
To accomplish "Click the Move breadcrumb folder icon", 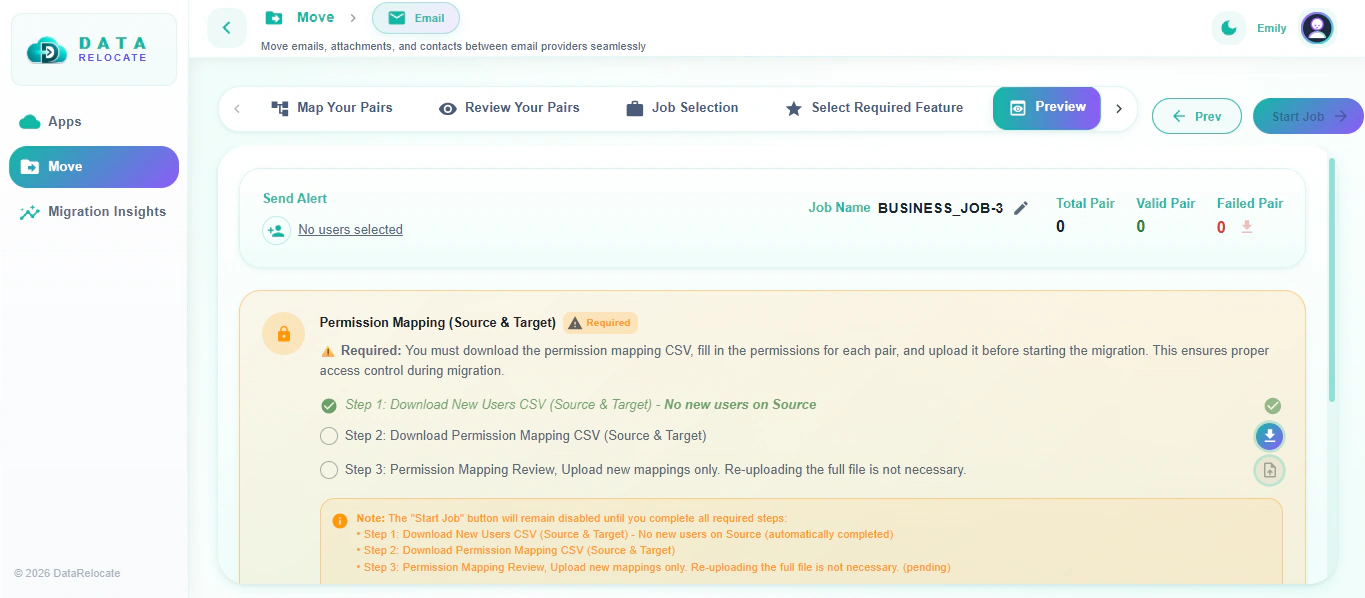I will (x=274, y=17).
